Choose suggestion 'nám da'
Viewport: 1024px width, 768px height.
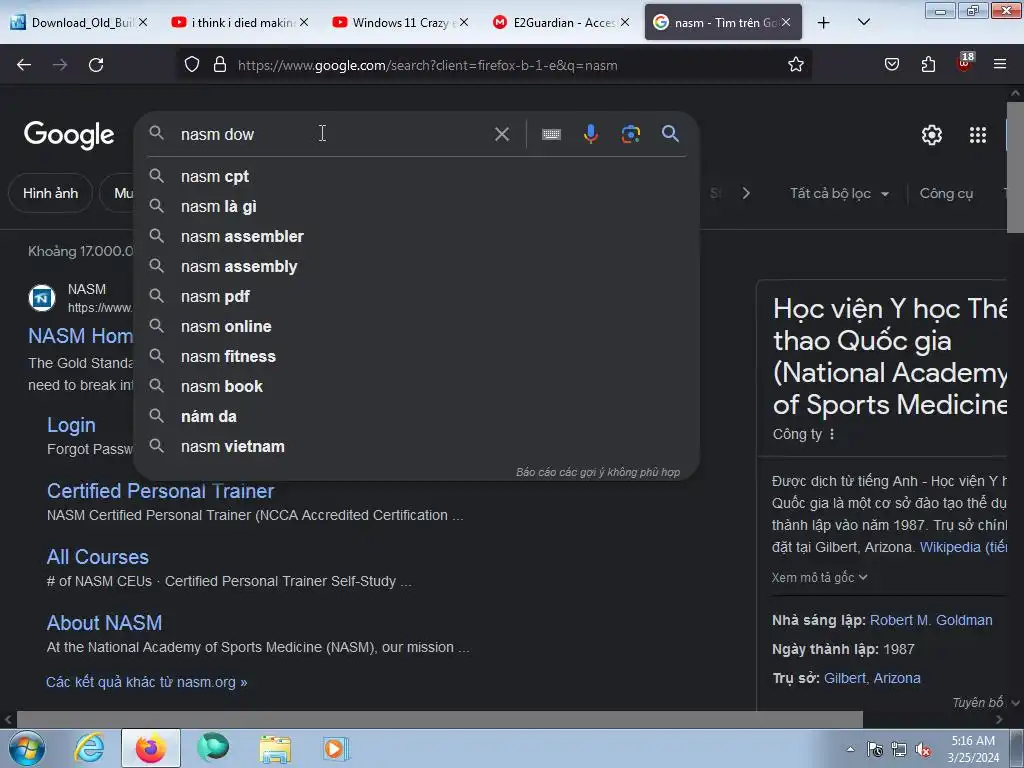(x=417, y=417)
